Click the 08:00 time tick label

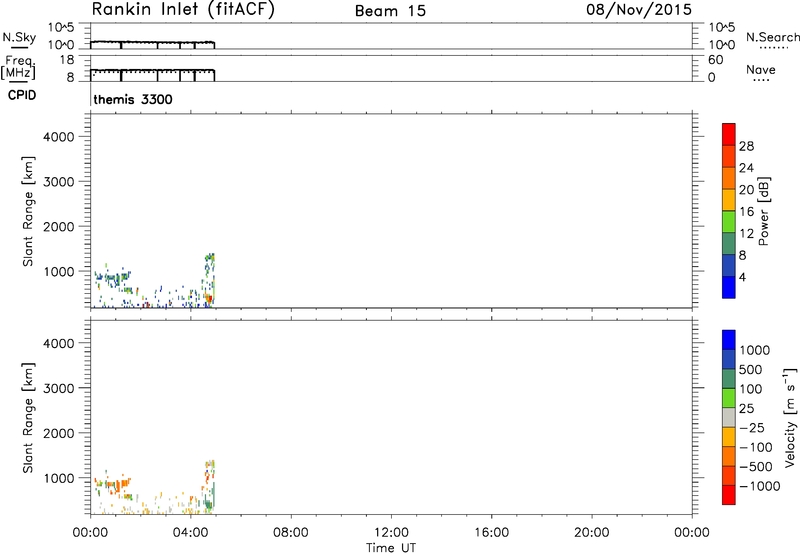click(291, 533)
